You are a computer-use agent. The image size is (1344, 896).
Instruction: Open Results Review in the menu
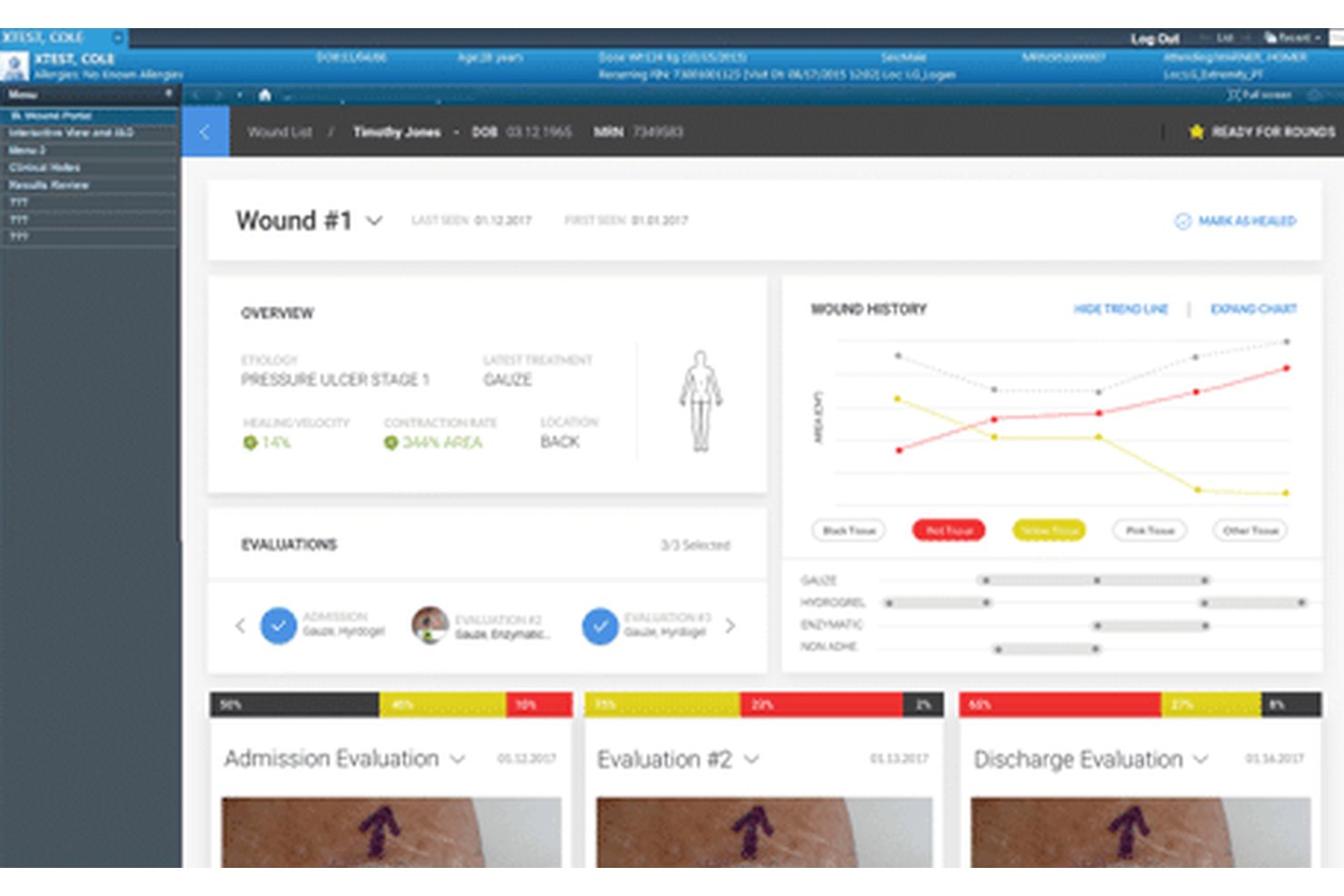coord(89,184)
